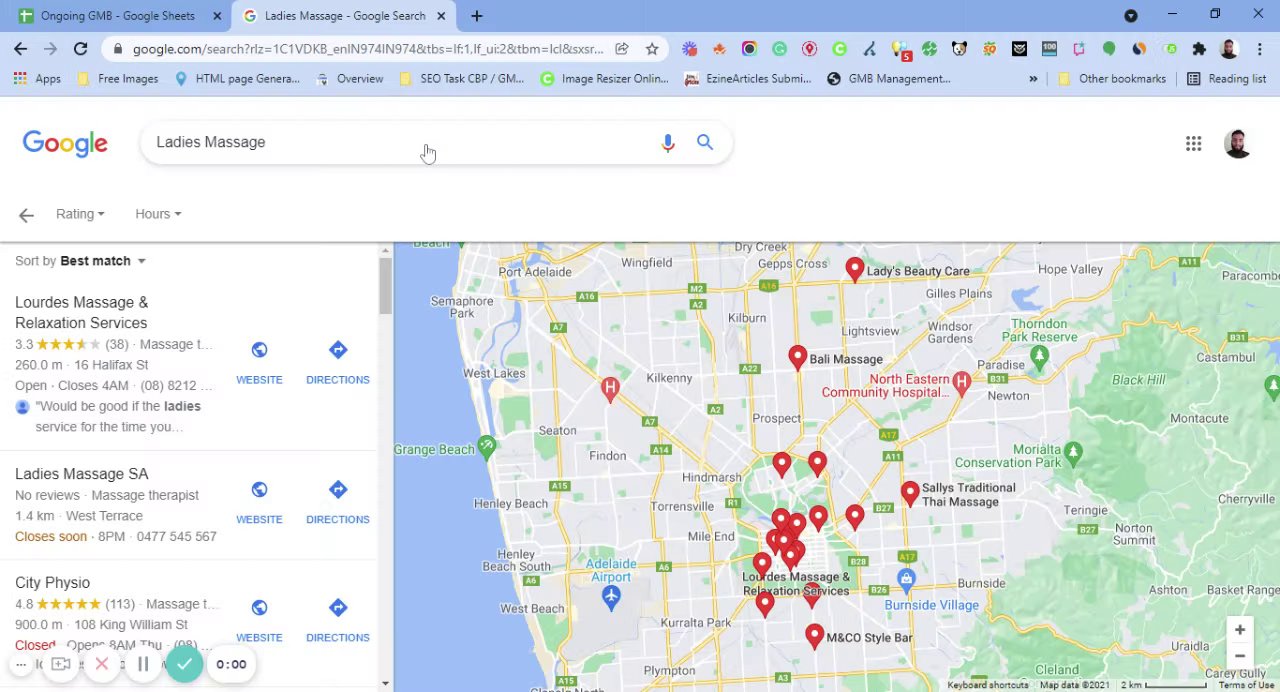Open the Apps bookmark shortcut

38,79
